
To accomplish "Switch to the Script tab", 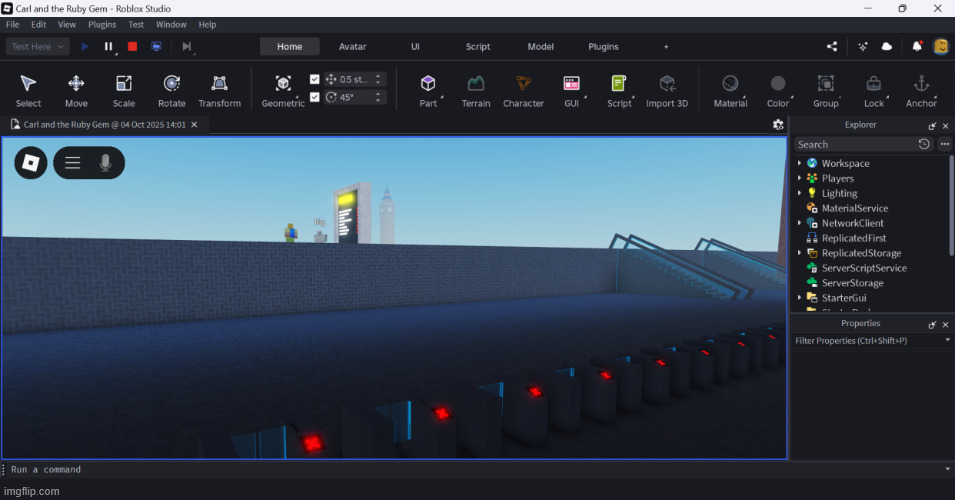I will pyautogui.click(x=478, y=46).
